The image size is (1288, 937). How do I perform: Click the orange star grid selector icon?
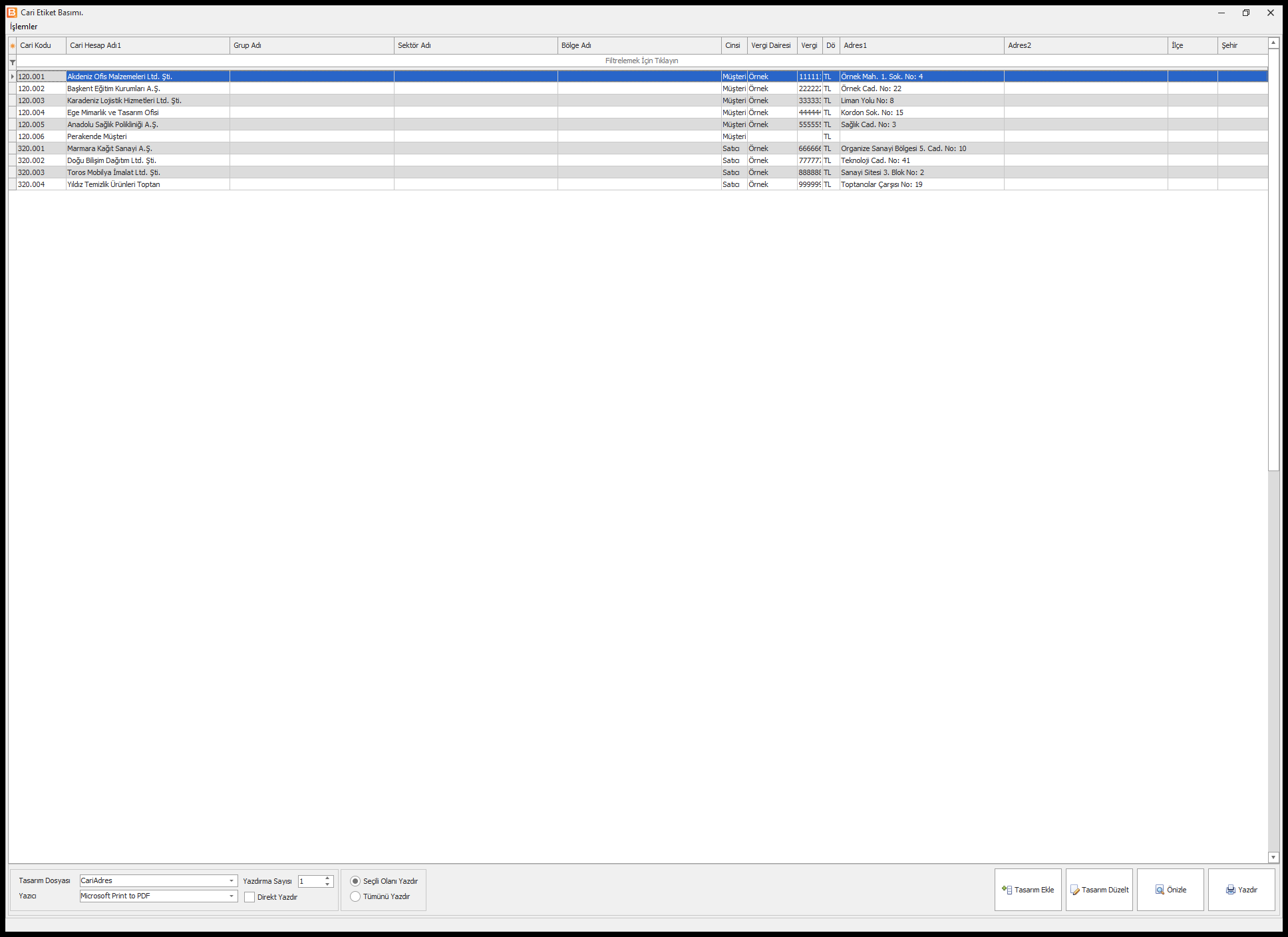(x=13, y=45)
